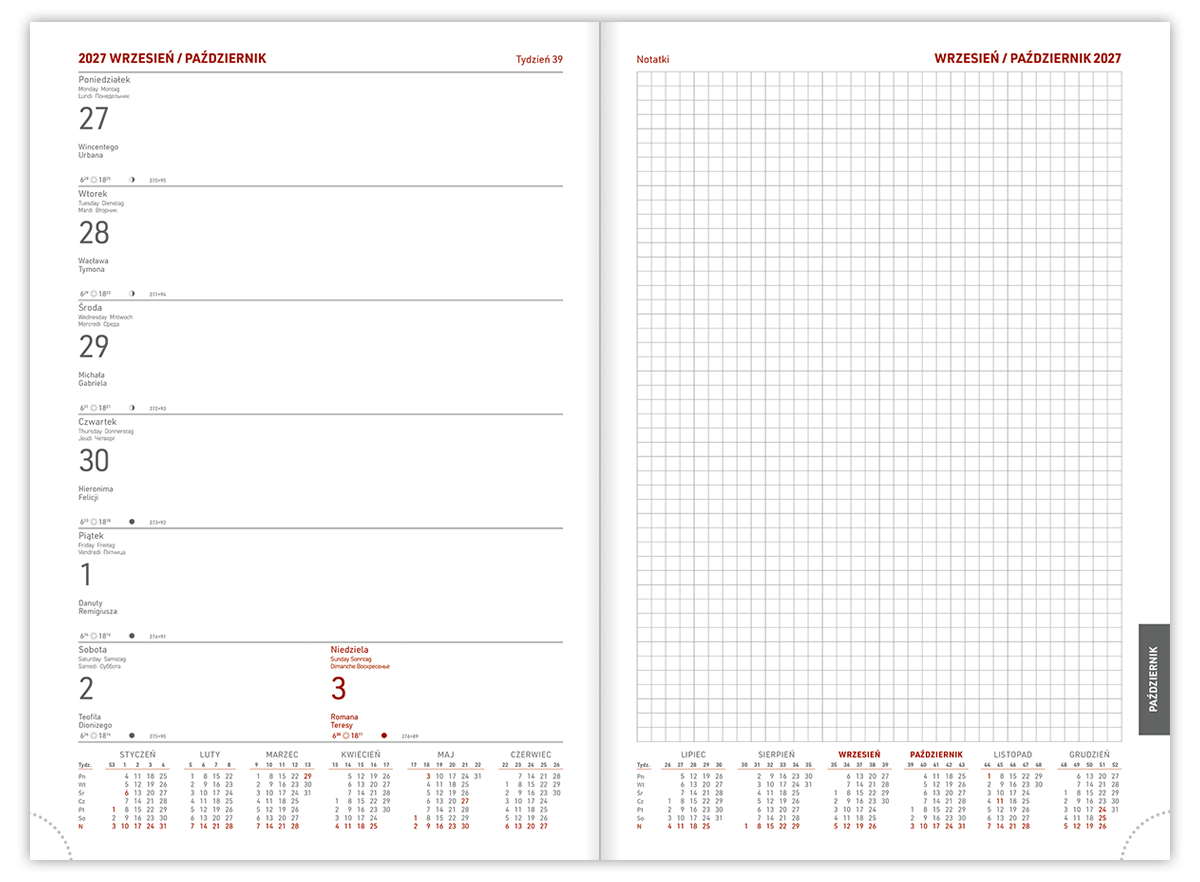Select the red 'Niedziela' day heading
1200x882 pixels.
point(350,650)
